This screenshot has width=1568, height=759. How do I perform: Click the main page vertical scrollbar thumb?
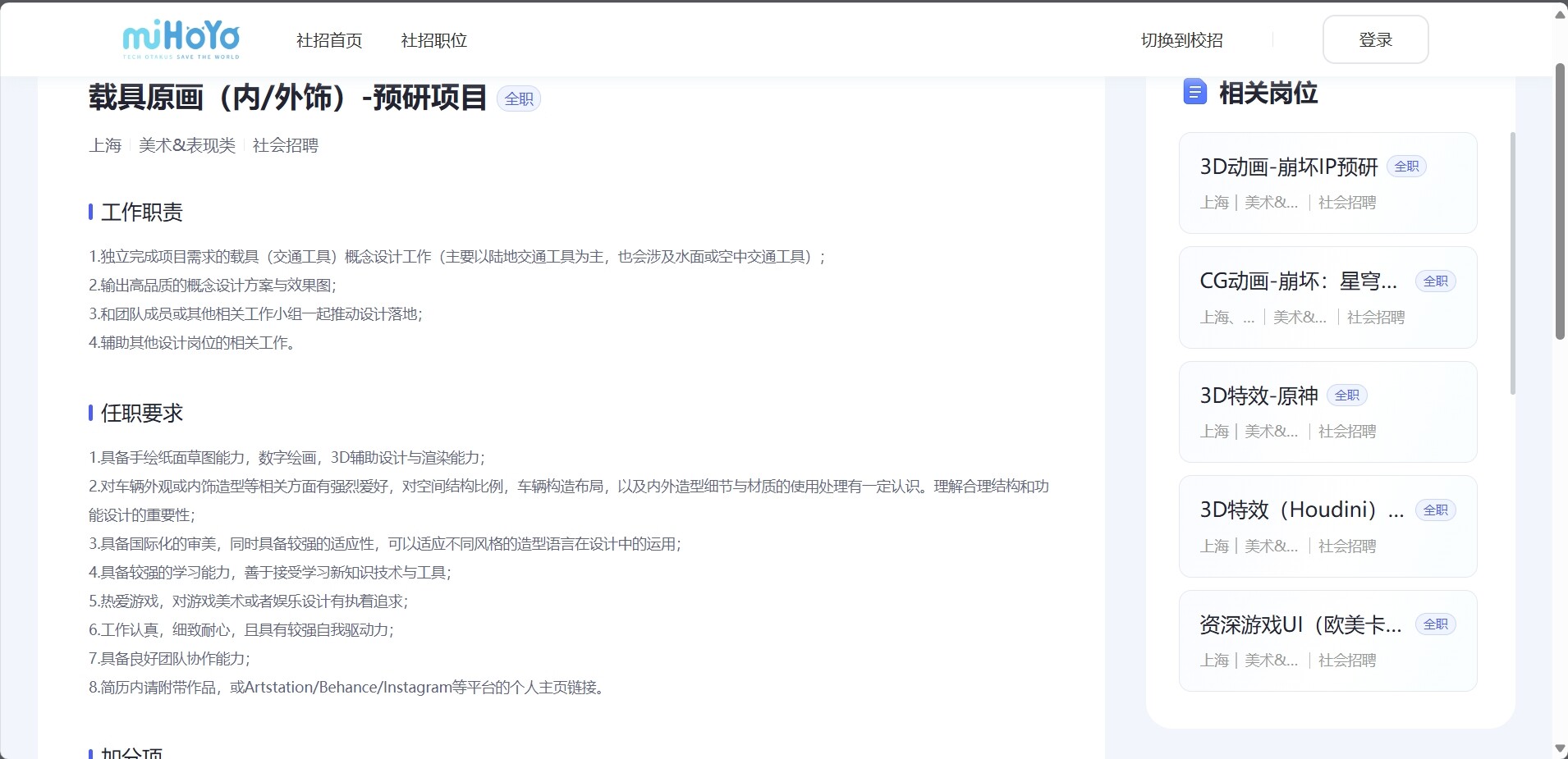(1560, 201)
